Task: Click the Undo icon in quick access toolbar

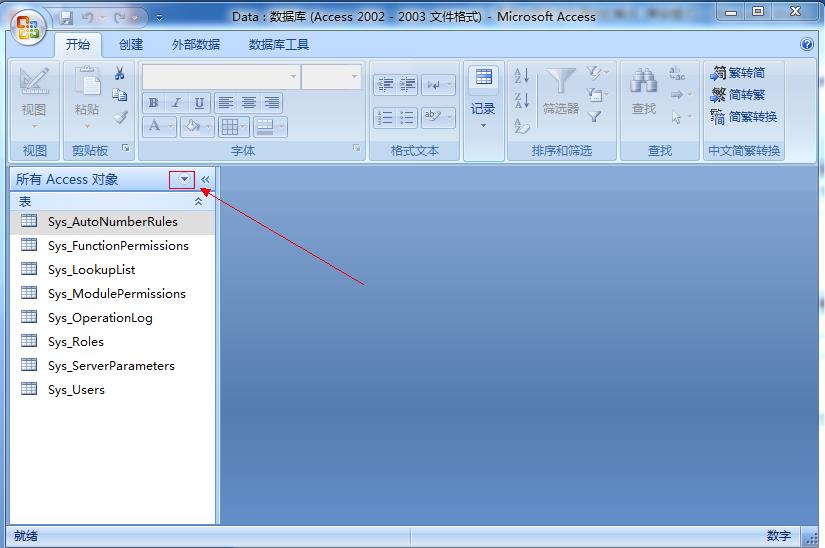Action: tap(87, 18)
